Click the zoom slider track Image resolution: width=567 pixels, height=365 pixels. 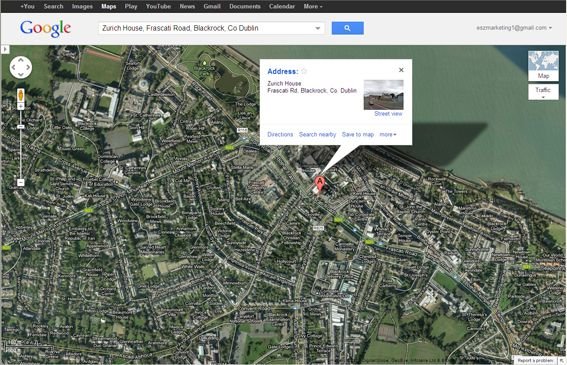21,145
